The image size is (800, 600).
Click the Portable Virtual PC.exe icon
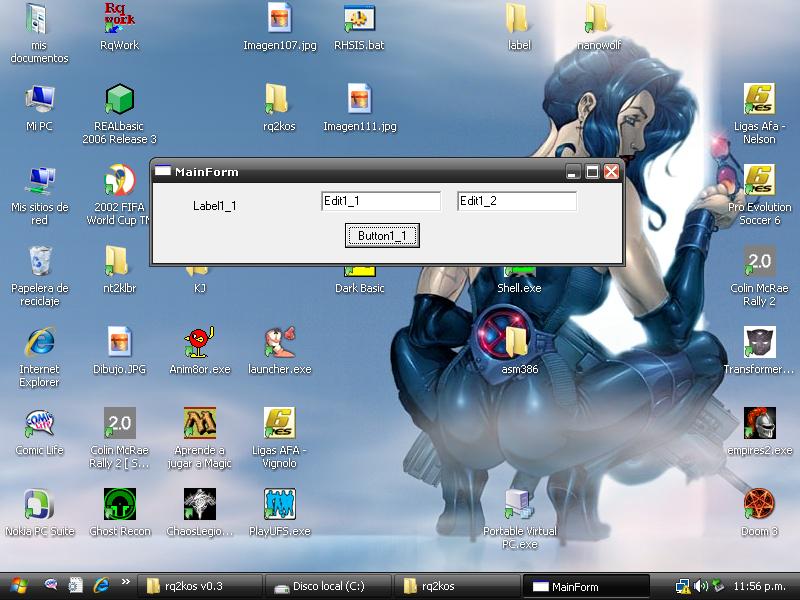(519, 505)
